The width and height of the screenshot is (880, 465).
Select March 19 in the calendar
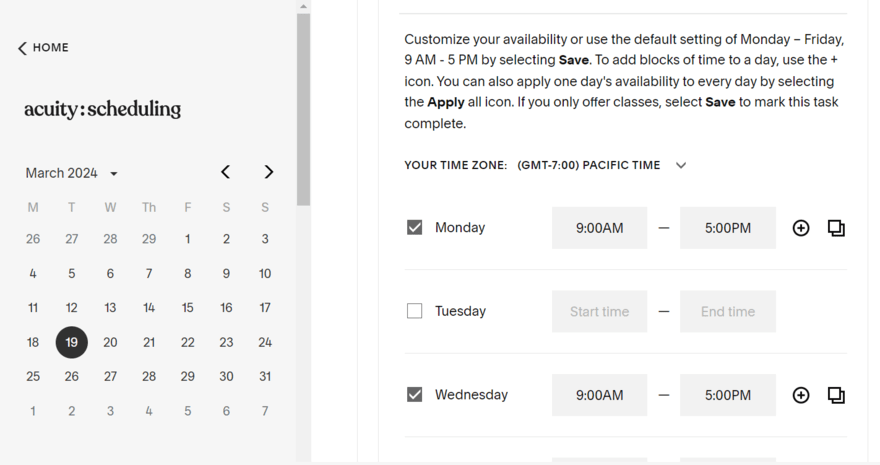(x=72, y=342)
